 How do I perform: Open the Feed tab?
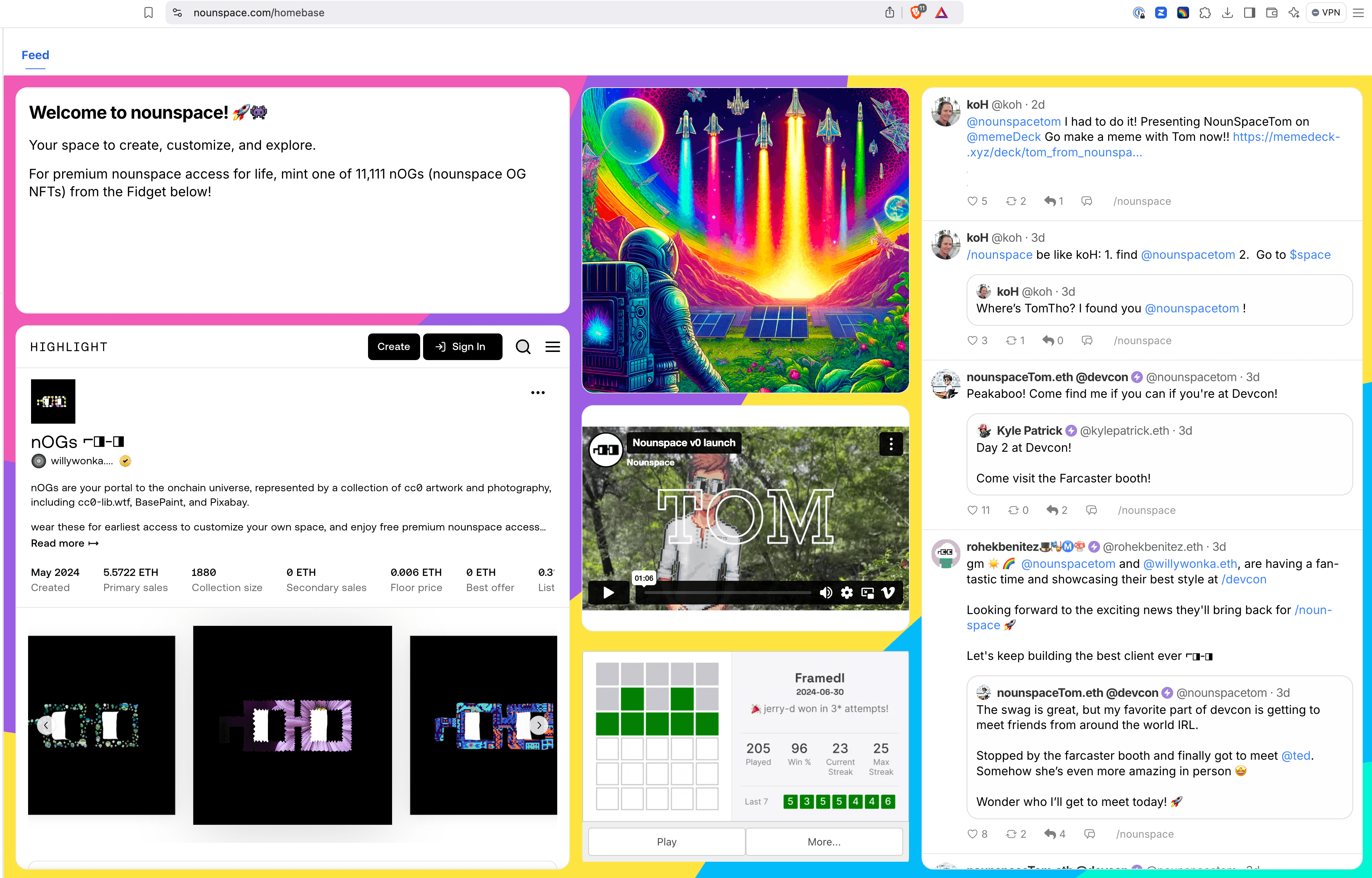[35, 55]
